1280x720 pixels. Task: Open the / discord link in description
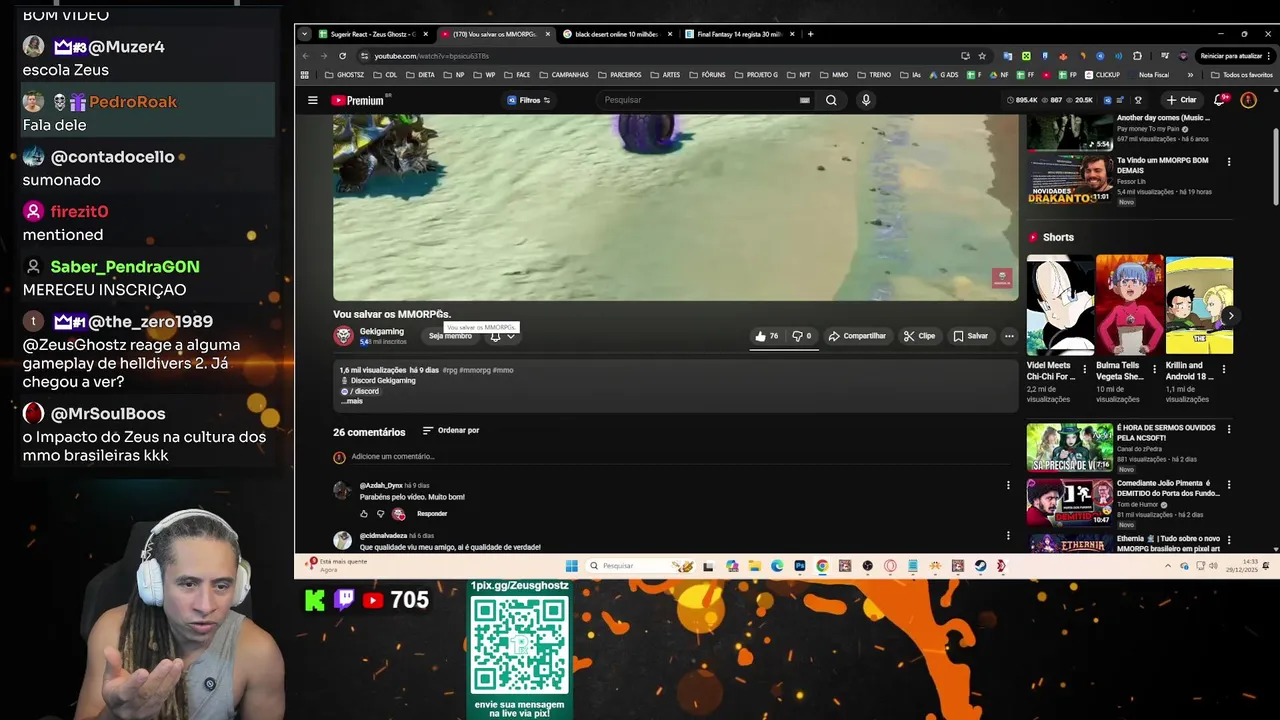pyautogui.click(x=361, y=391)
